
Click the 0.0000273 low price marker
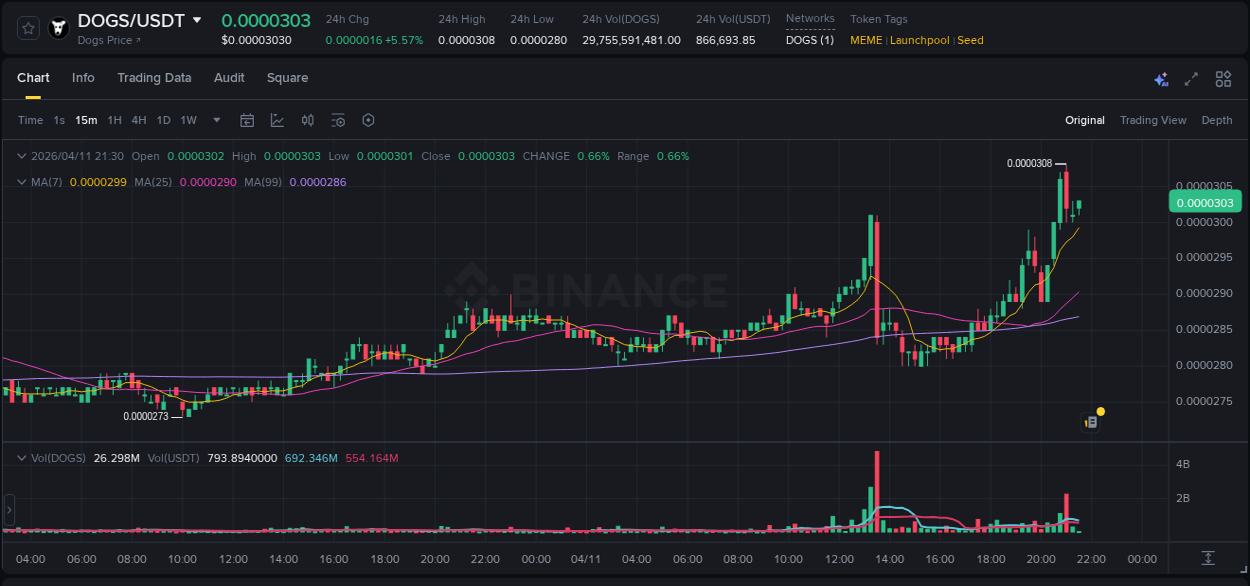tap(146, 416)
